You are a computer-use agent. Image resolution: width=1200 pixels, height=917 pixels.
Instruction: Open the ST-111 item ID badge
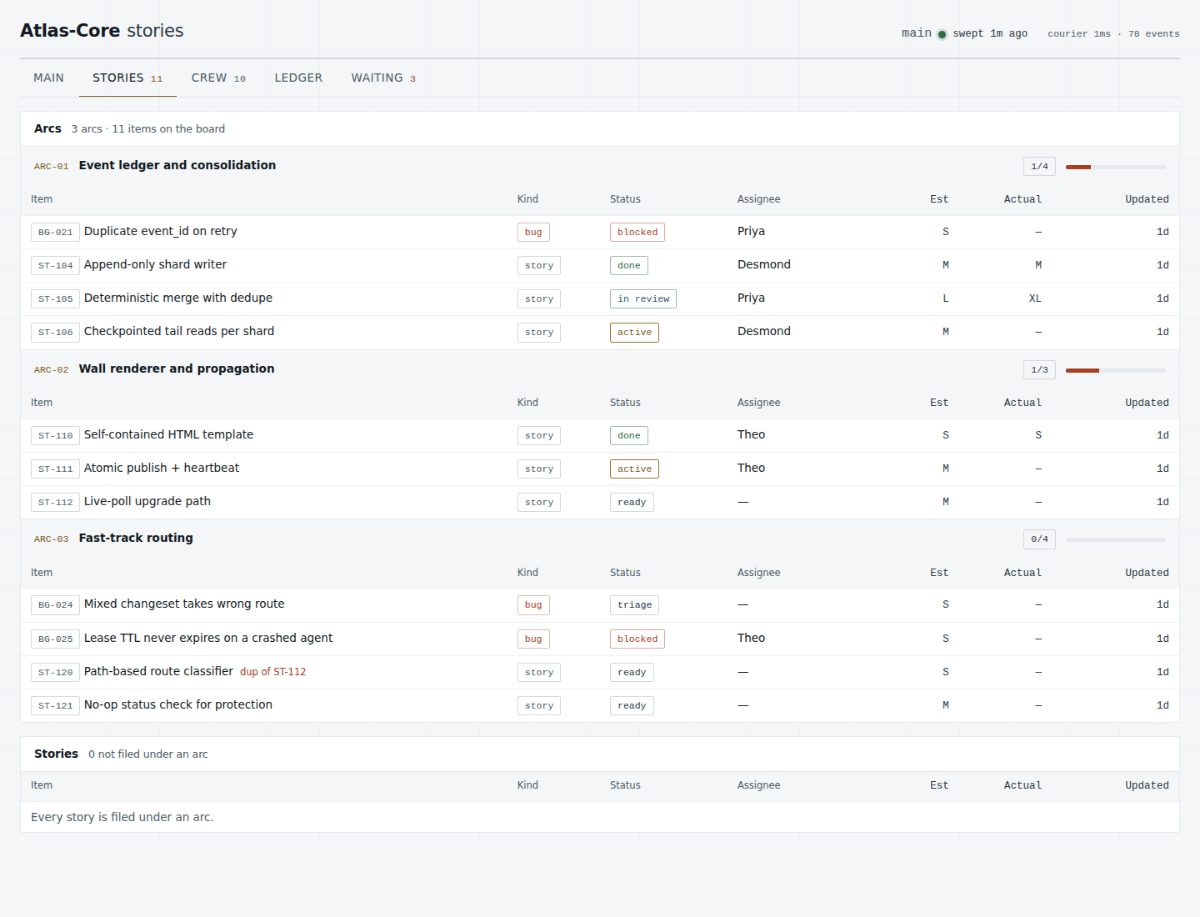point(55,469)
